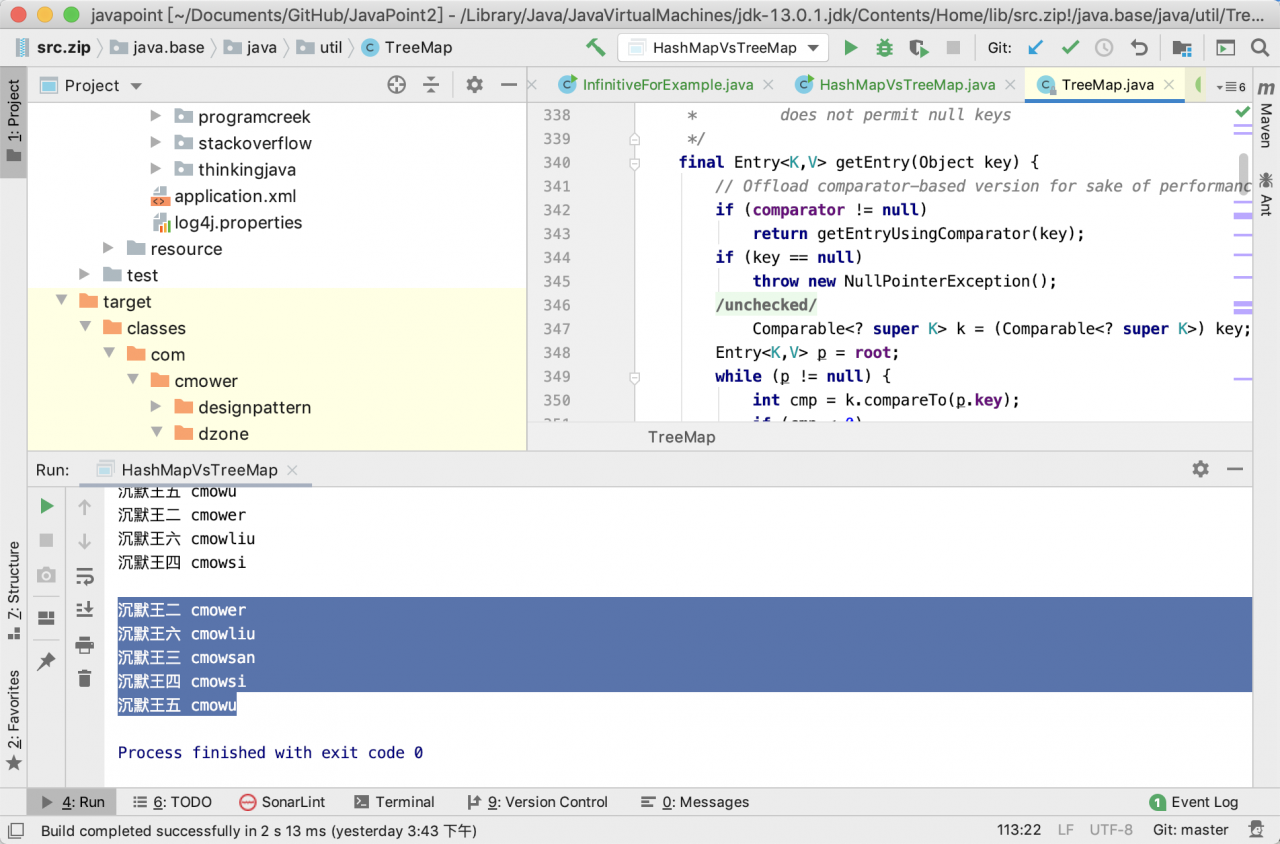Commit changes with the Git checkmark icon
Screen dimensions: 1280x844
pyautogui.click(x=1070, y=47)
